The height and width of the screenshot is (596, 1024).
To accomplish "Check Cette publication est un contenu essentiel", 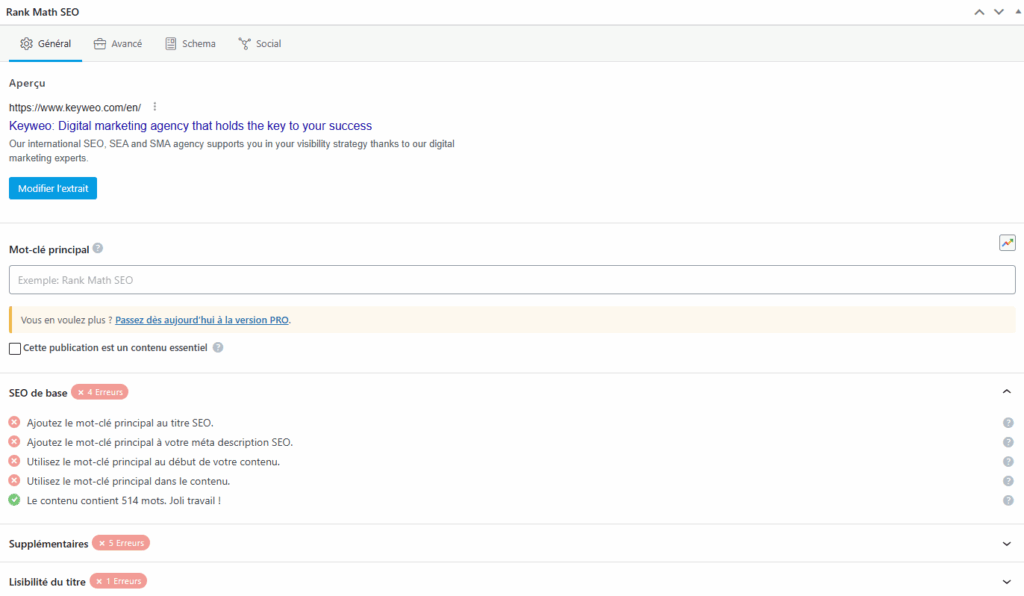I will 15,347.
